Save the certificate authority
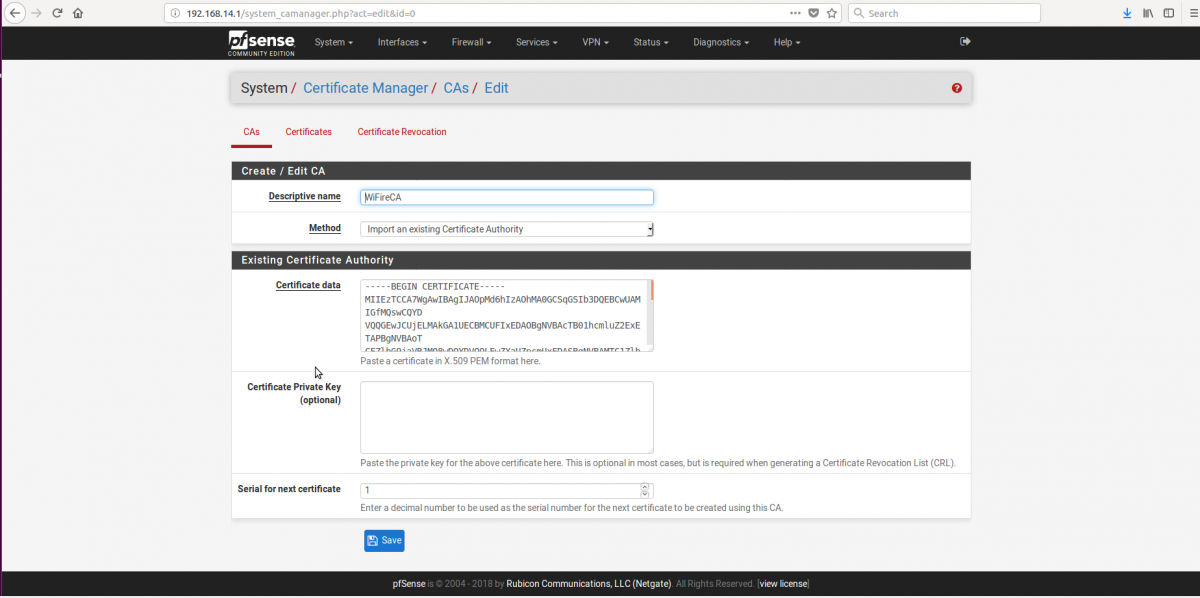The width and height of the screenshot is (1200, 598). point(384,541)
